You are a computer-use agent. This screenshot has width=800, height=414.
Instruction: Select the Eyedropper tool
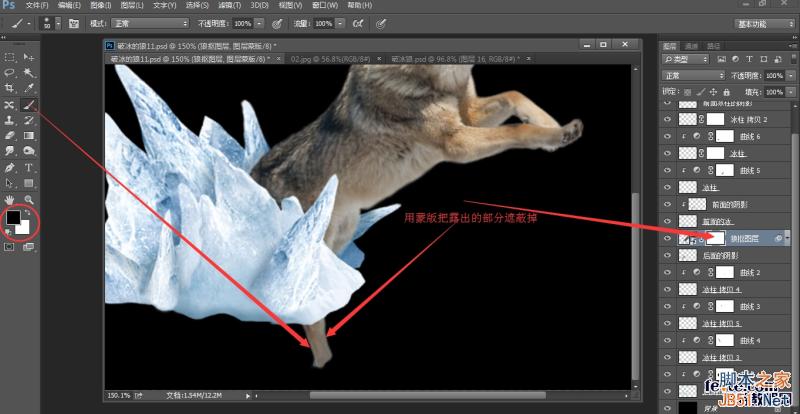tap(29, 89)
